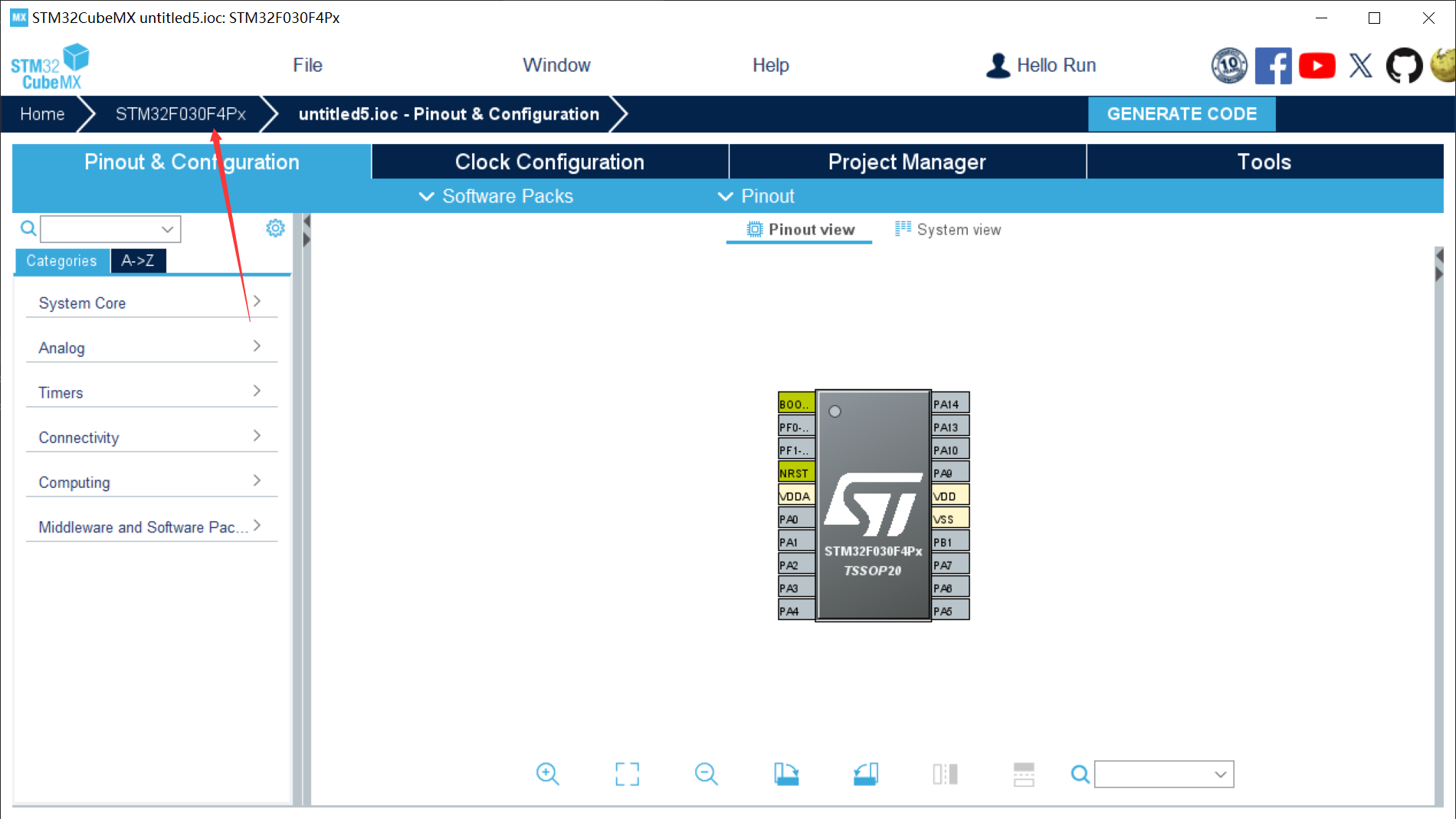The image size is (1456, 819).
Task: Select pin PA2 on the chip
Action: [x=796, y=564]
